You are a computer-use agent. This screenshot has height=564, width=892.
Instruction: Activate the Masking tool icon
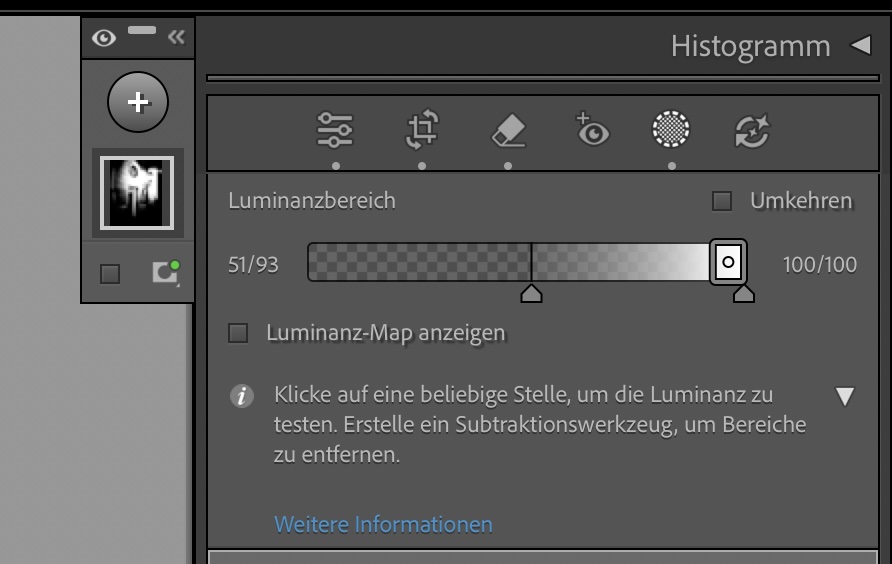(x=671, y=130)
